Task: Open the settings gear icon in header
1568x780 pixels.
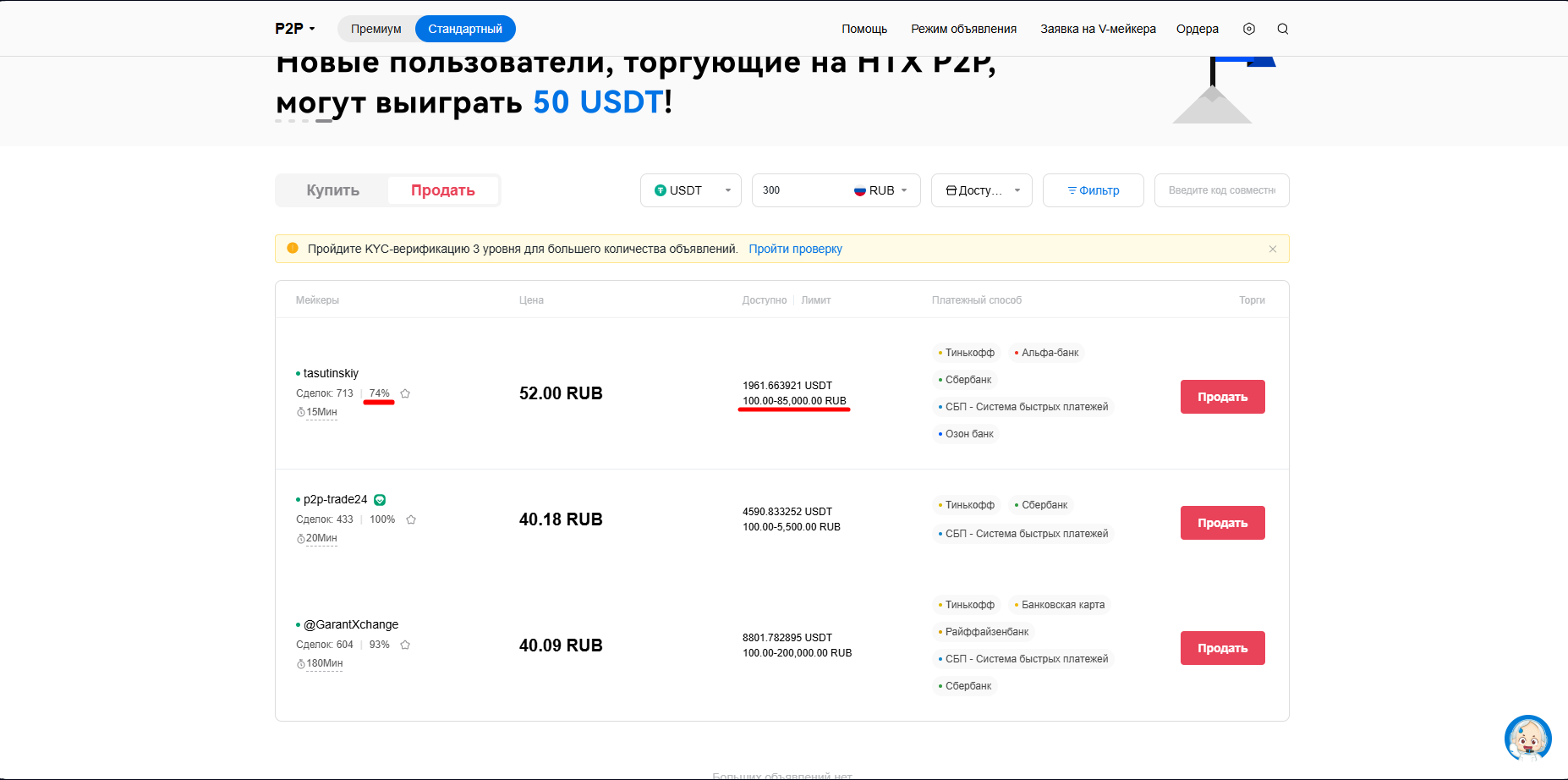Action: [1249, 29]
